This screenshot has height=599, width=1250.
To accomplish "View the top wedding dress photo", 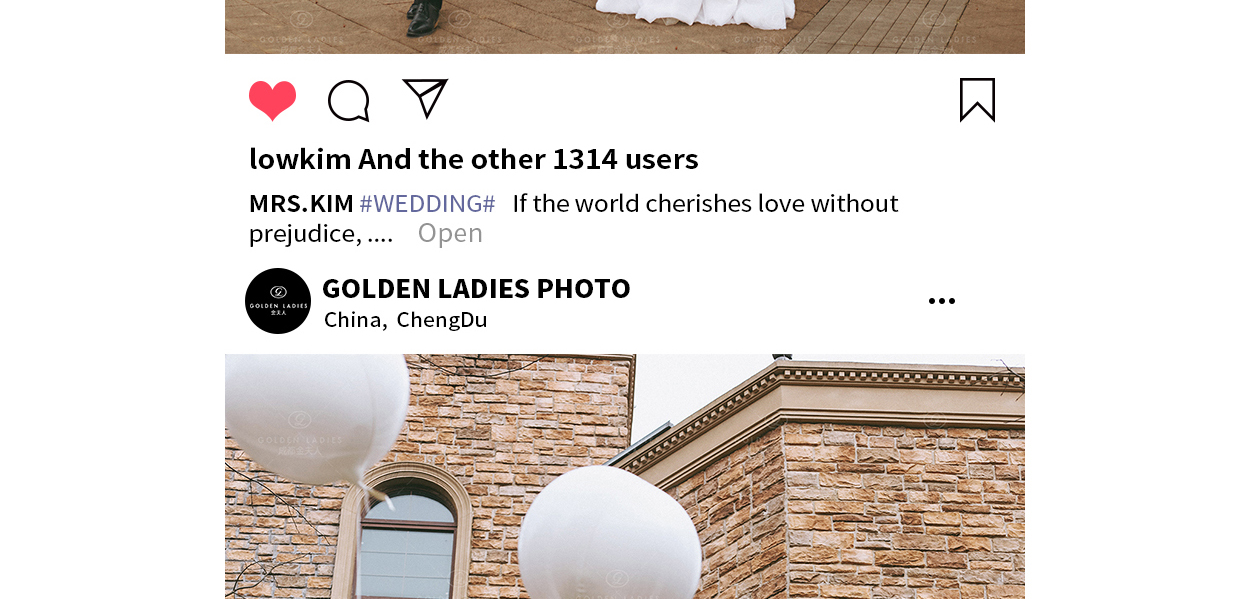I will point(625,26).
